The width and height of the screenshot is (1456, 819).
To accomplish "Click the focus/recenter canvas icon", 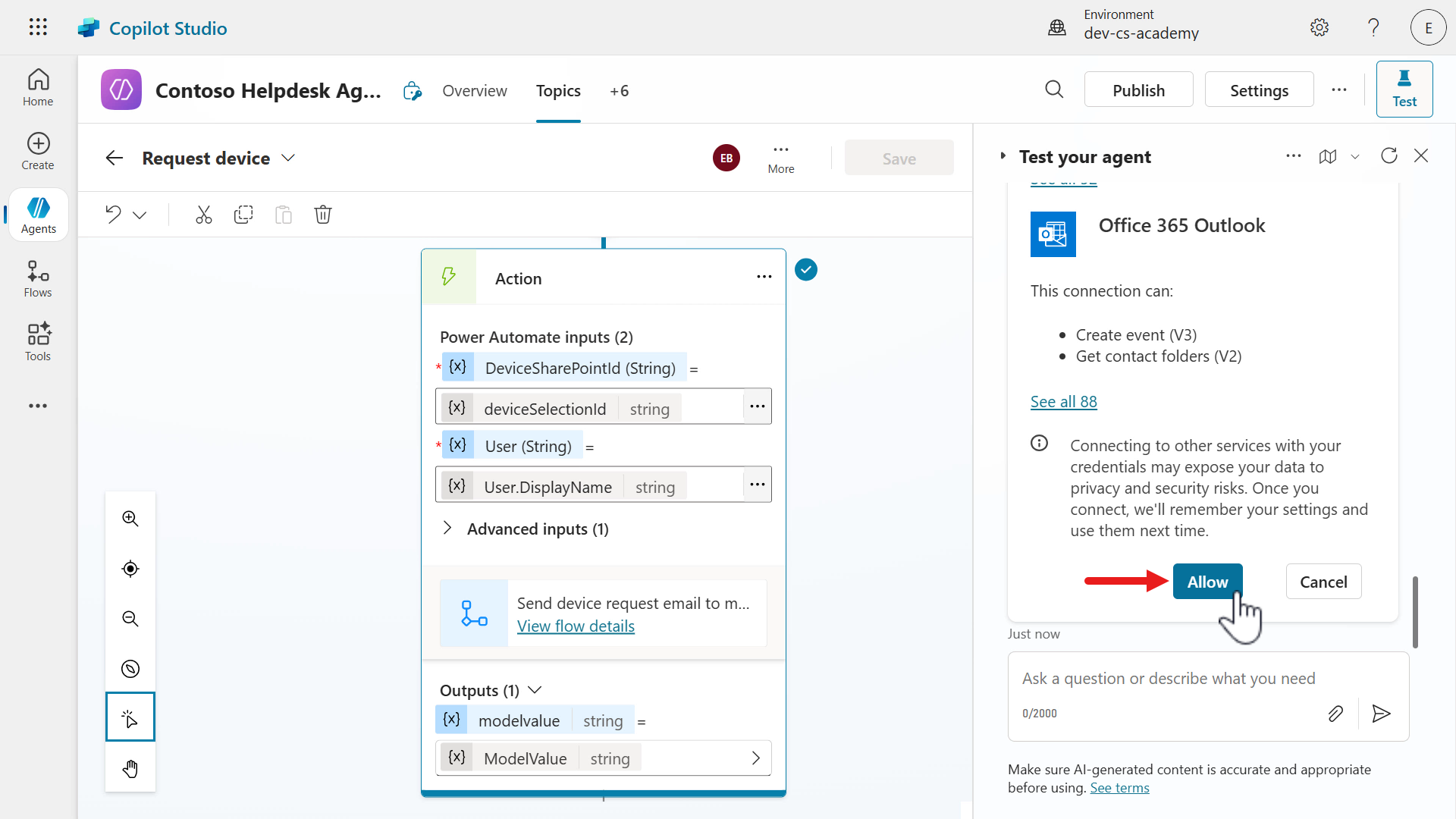I will point(130,569).
